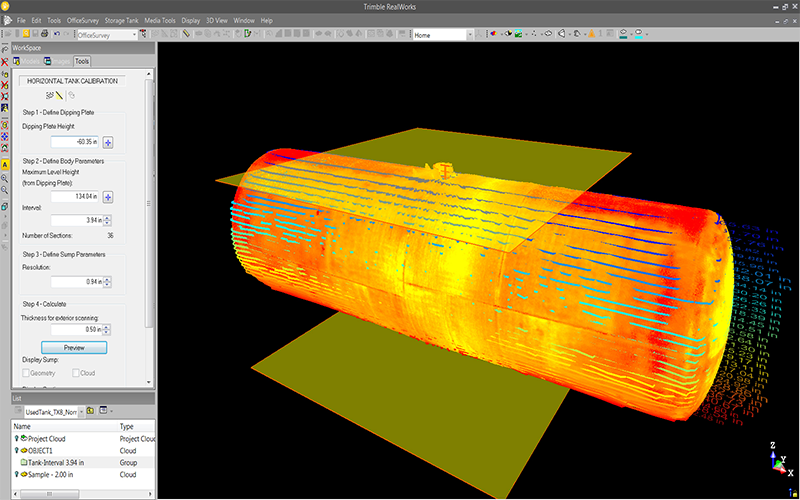This screenshot has height=500, width=800.
Task: Click the print icon in the toolbar
Action: (44, 34)
